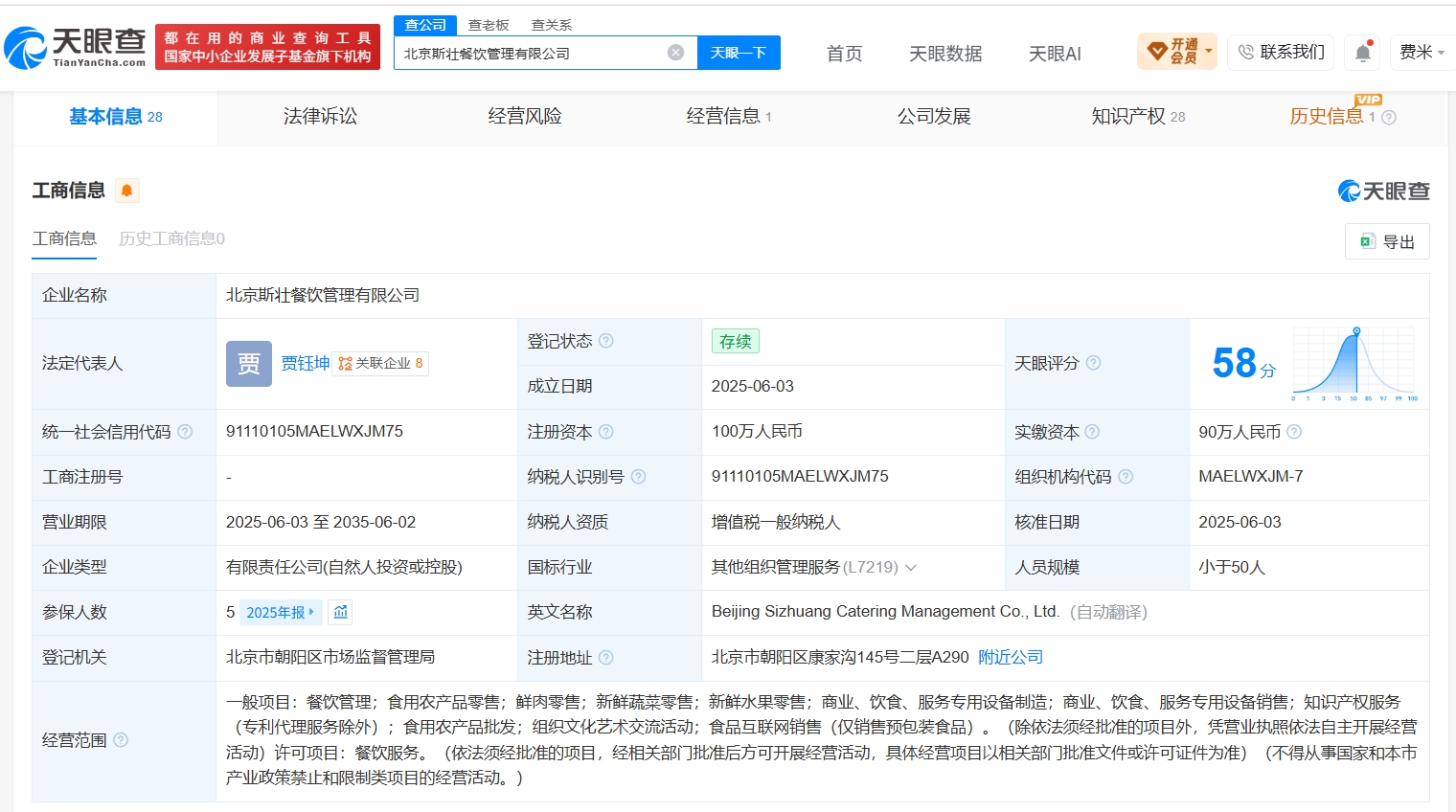Select the 查公司 search tab
Viewport: 1456px width, 812px height.
click(425, 25)
